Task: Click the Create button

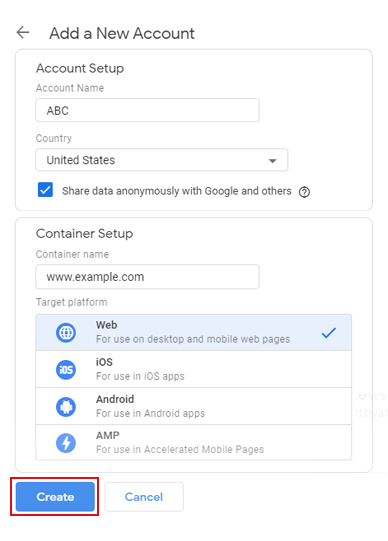Action: [55, 497]
